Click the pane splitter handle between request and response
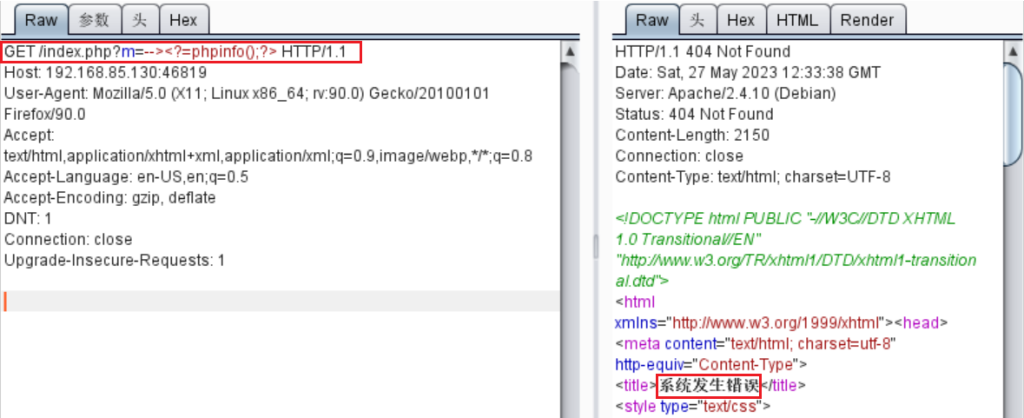Viewport: 1024px width, 418px height. coord(596,248)
